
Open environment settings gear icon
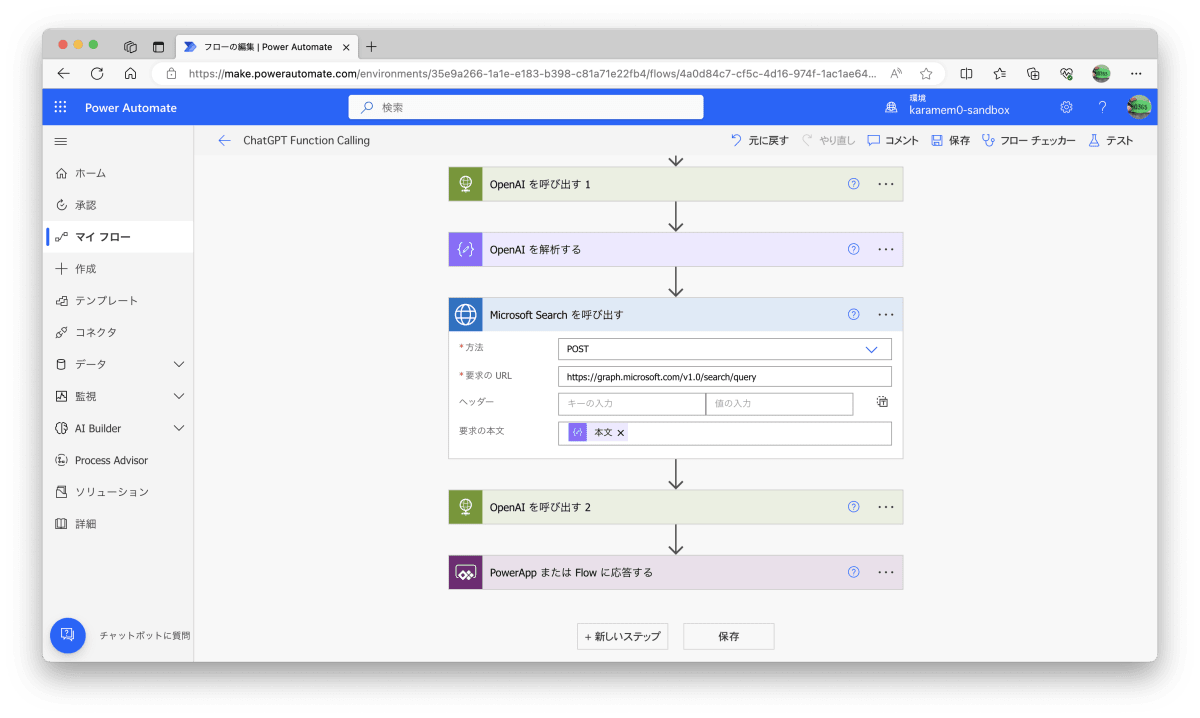pos(1066,107)
